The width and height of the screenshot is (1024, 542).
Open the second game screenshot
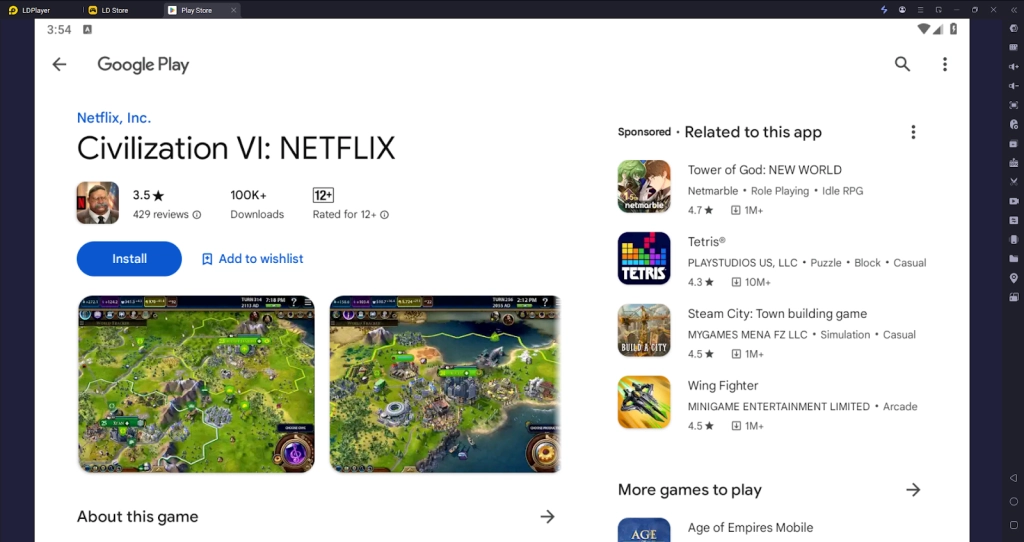(x=445, y=384)
